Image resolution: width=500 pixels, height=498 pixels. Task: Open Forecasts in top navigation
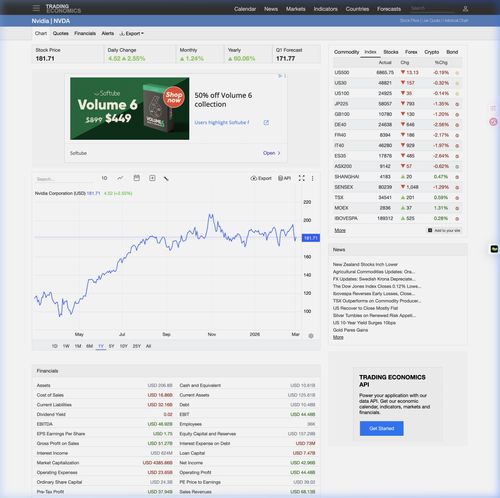389,9
